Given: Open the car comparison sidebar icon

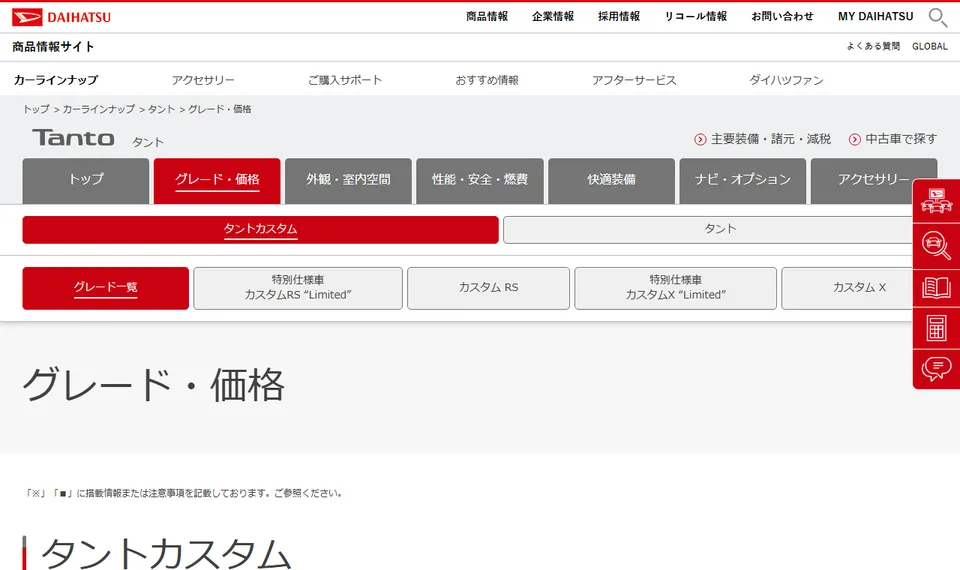Looking at the screenshot, I should click(936, 201).
